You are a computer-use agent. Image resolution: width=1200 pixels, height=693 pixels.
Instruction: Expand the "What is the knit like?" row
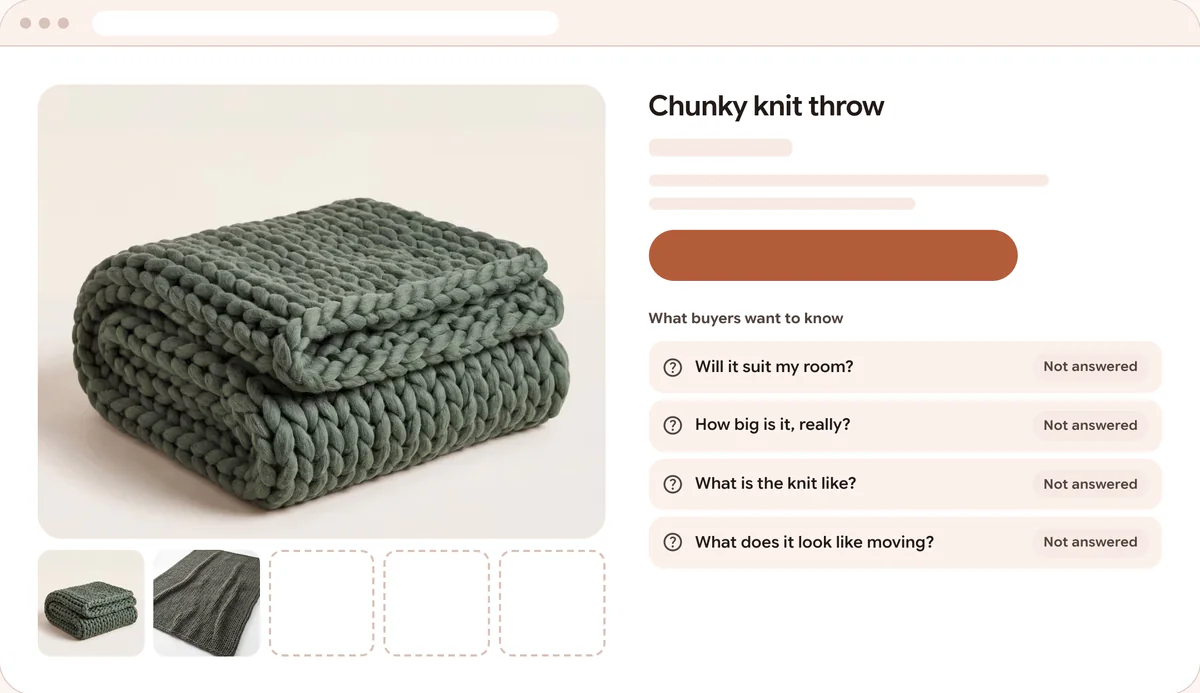point(905,484)
